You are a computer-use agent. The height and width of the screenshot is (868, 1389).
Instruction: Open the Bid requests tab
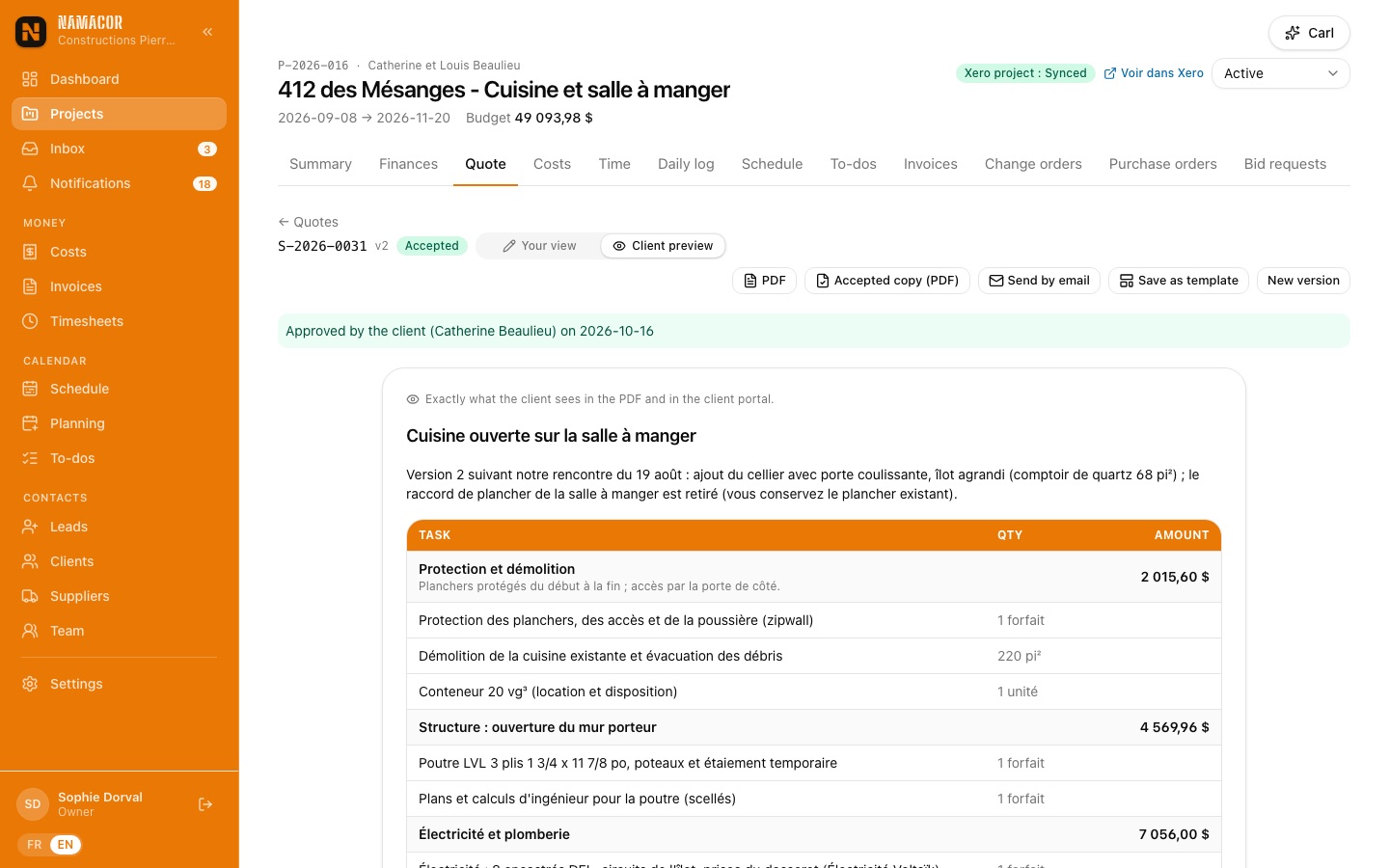tap(1285, 164)
